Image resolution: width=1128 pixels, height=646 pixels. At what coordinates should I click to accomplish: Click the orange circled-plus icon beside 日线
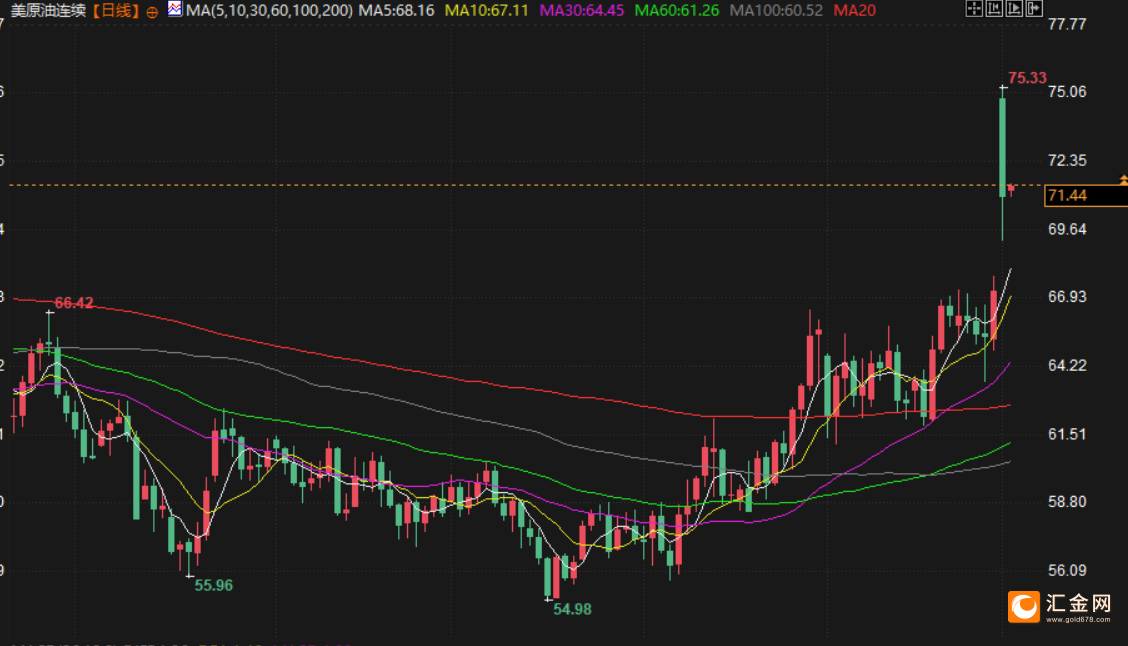coord(152,12)
